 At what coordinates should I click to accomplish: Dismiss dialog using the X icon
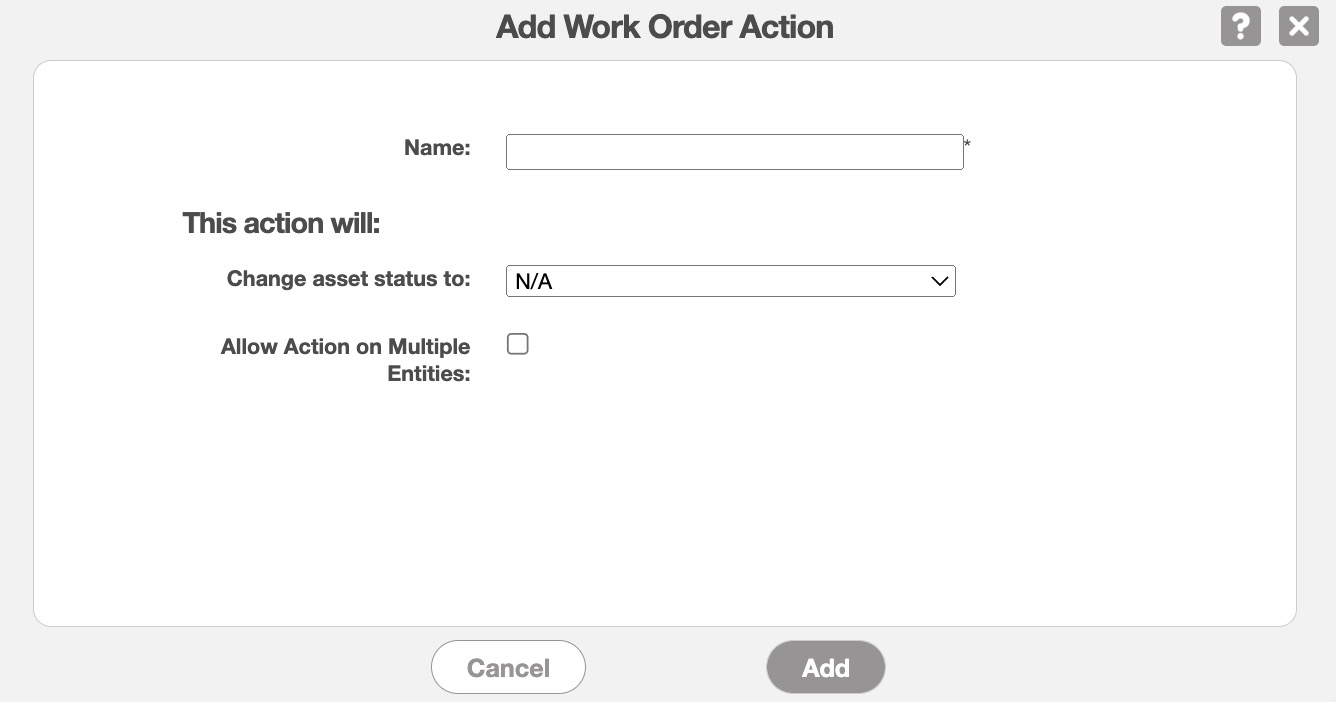tap(1298, 26)
